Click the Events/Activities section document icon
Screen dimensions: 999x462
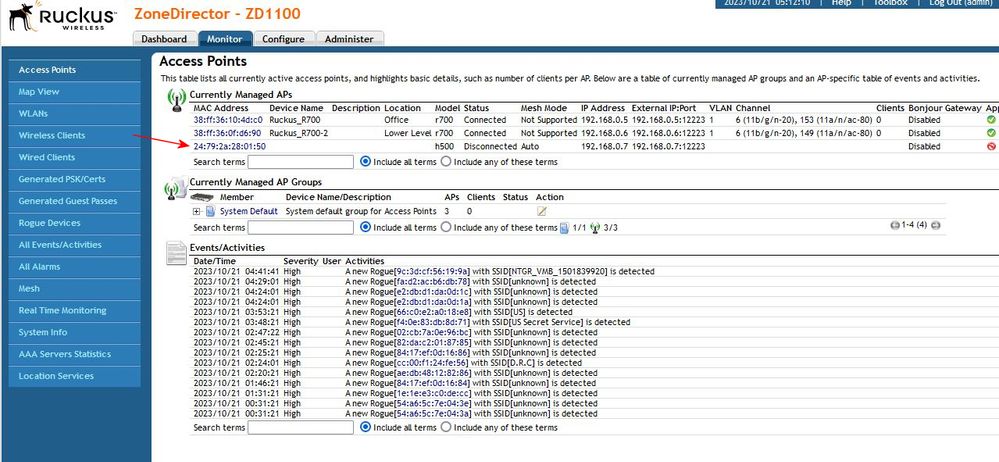pos(175,253)
